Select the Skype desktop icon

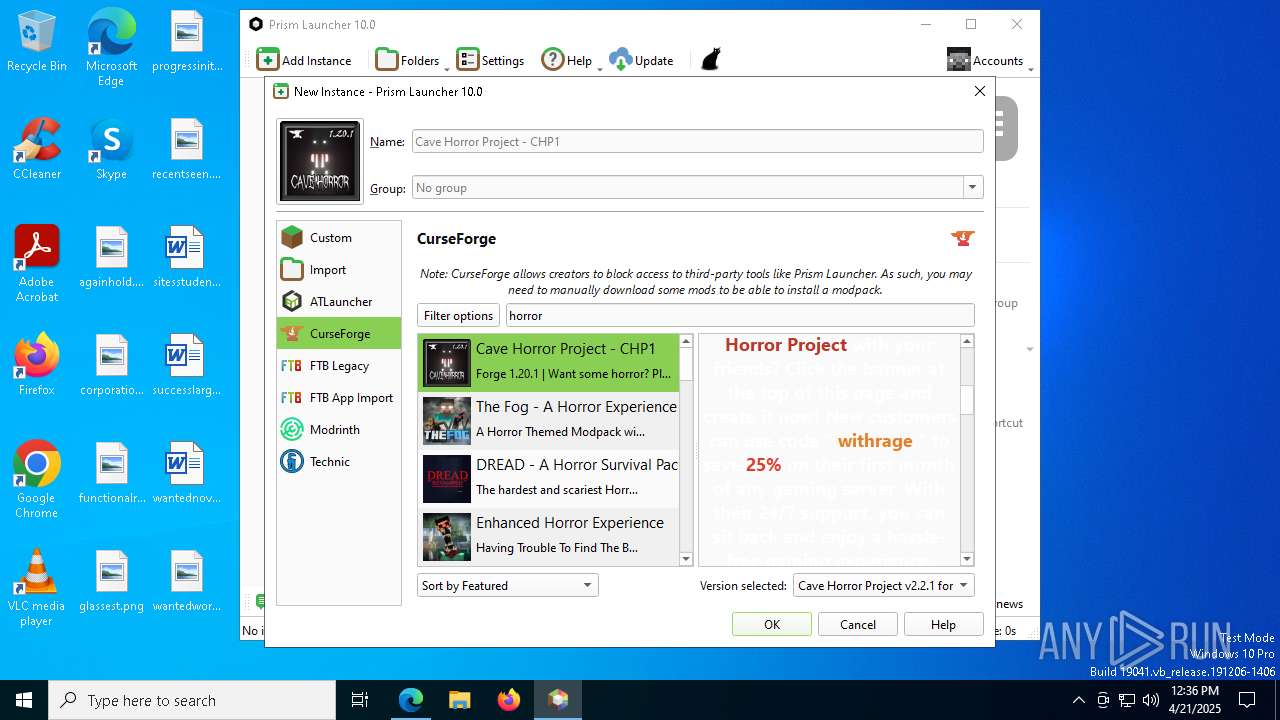111,149
